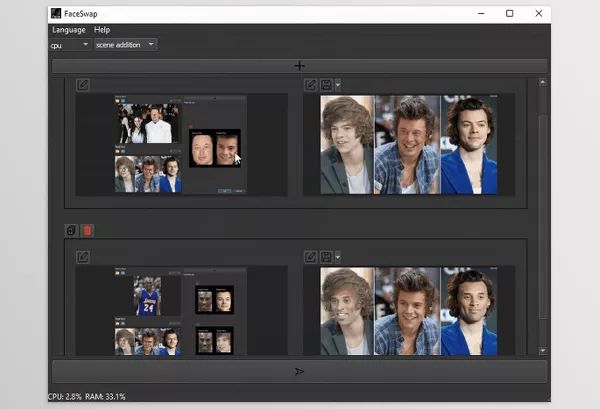
Task: Click the scrollbar up arrow
Action: point(543,82)
